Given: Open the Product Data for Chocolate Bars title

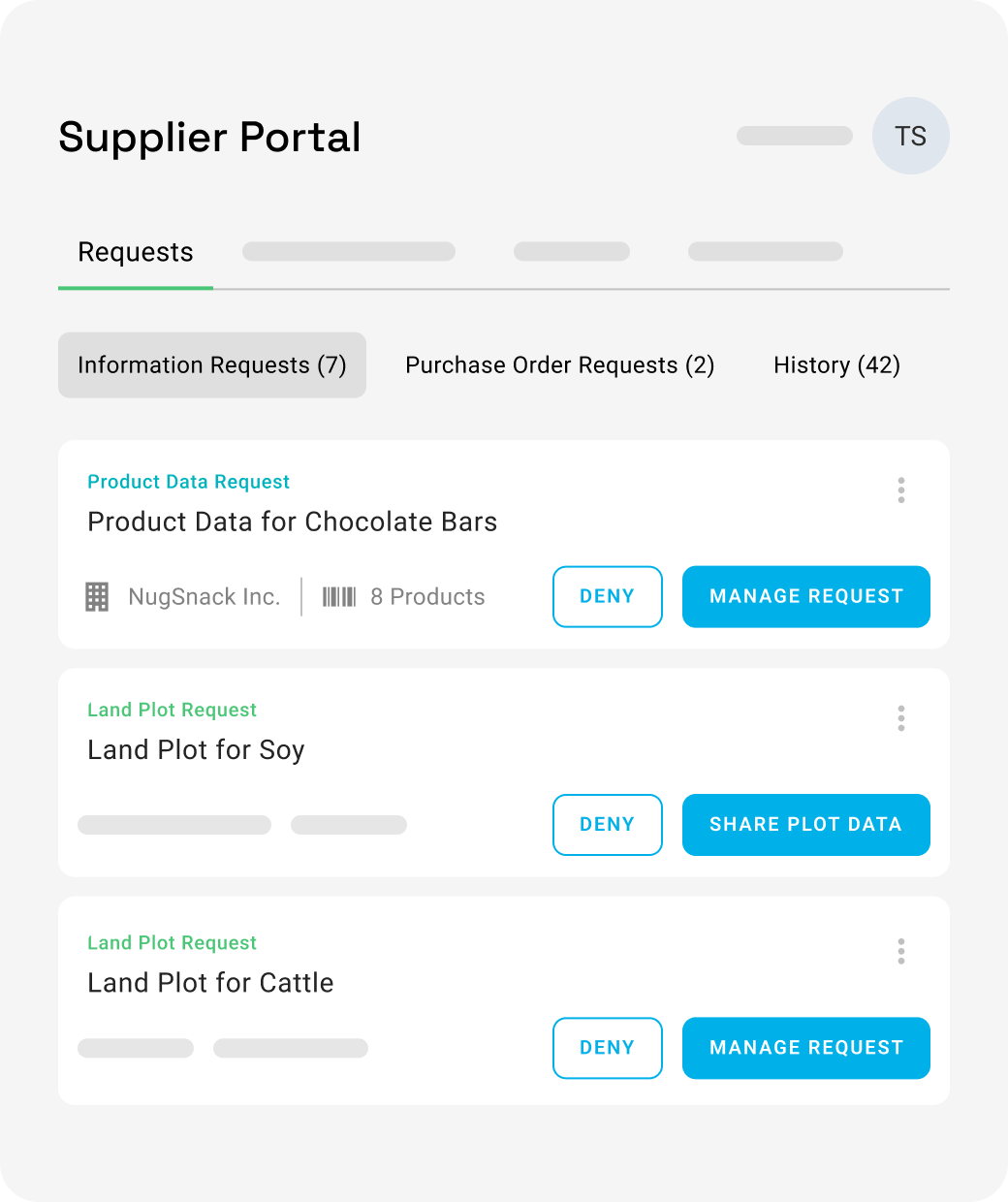Looking at the screenshot, I should [293, 522].
